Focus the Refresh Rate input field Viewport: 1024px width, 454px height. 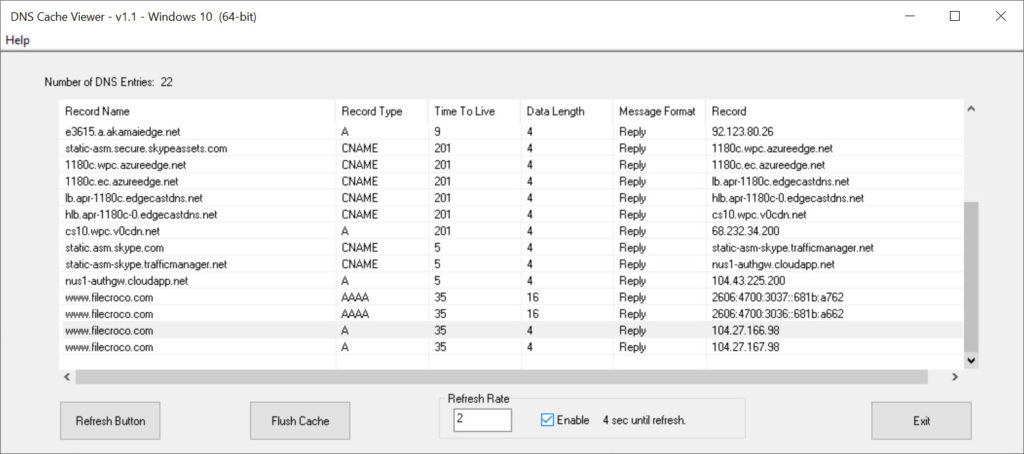click(483, 420)
